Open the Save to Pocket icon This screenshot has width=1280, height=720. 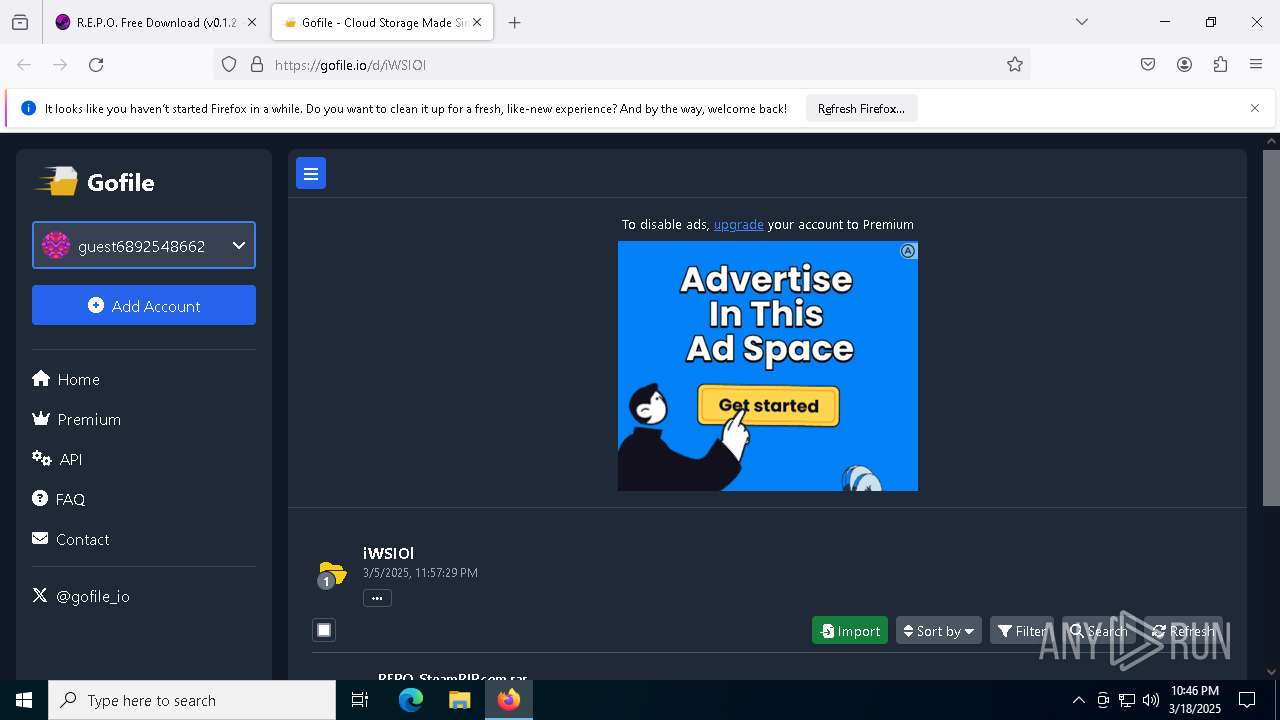tap(1148, 64)
